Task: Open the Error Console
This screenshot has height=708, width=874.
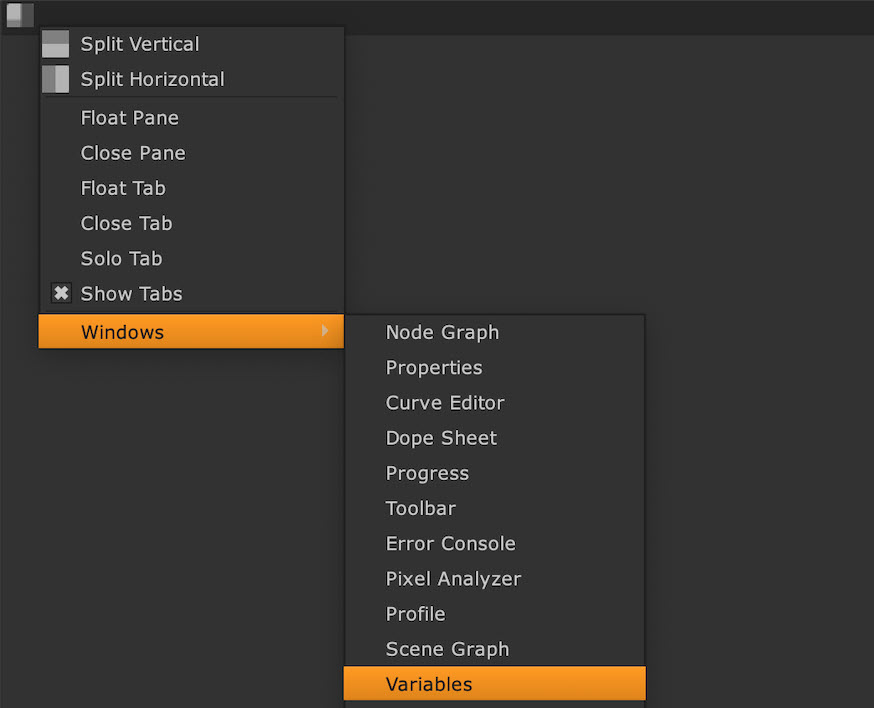Action: pyautogui.click(x=450, y=544)
